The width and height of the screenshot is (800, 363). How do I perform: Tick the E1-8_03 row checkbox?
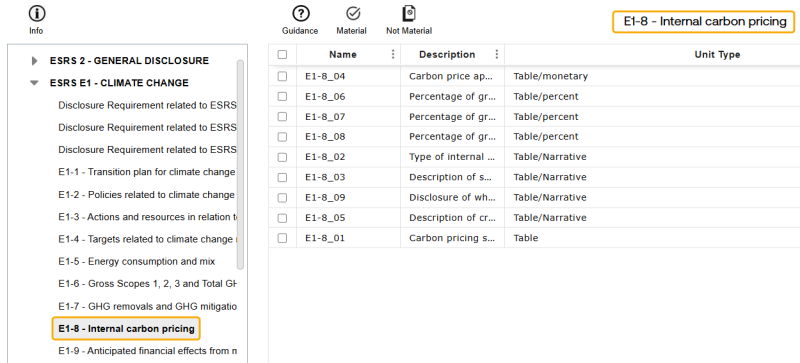click(x=282, y=177)
